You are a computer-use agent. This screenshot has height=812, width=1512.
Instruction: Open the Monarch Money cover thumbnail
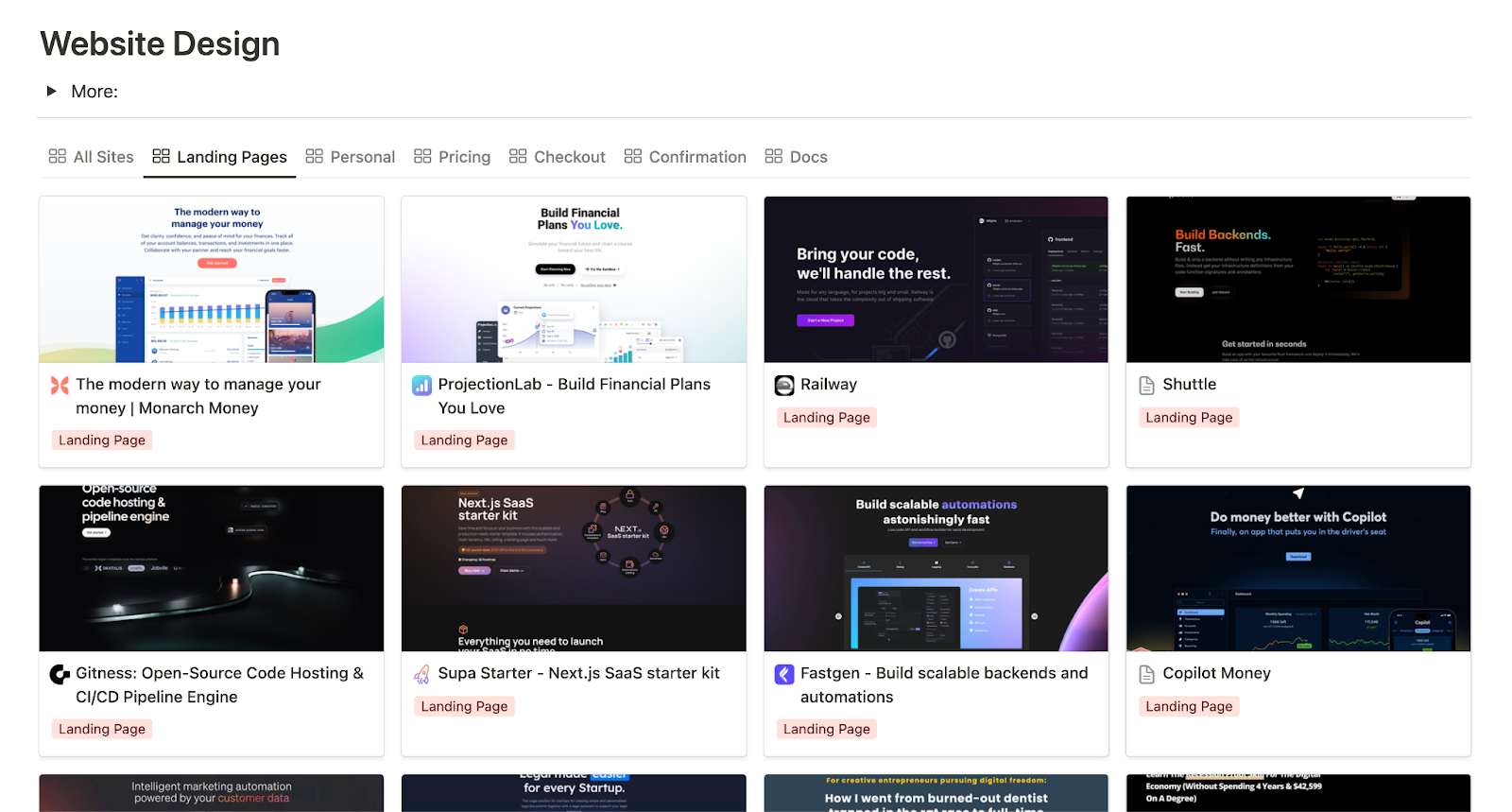[212, 280]
